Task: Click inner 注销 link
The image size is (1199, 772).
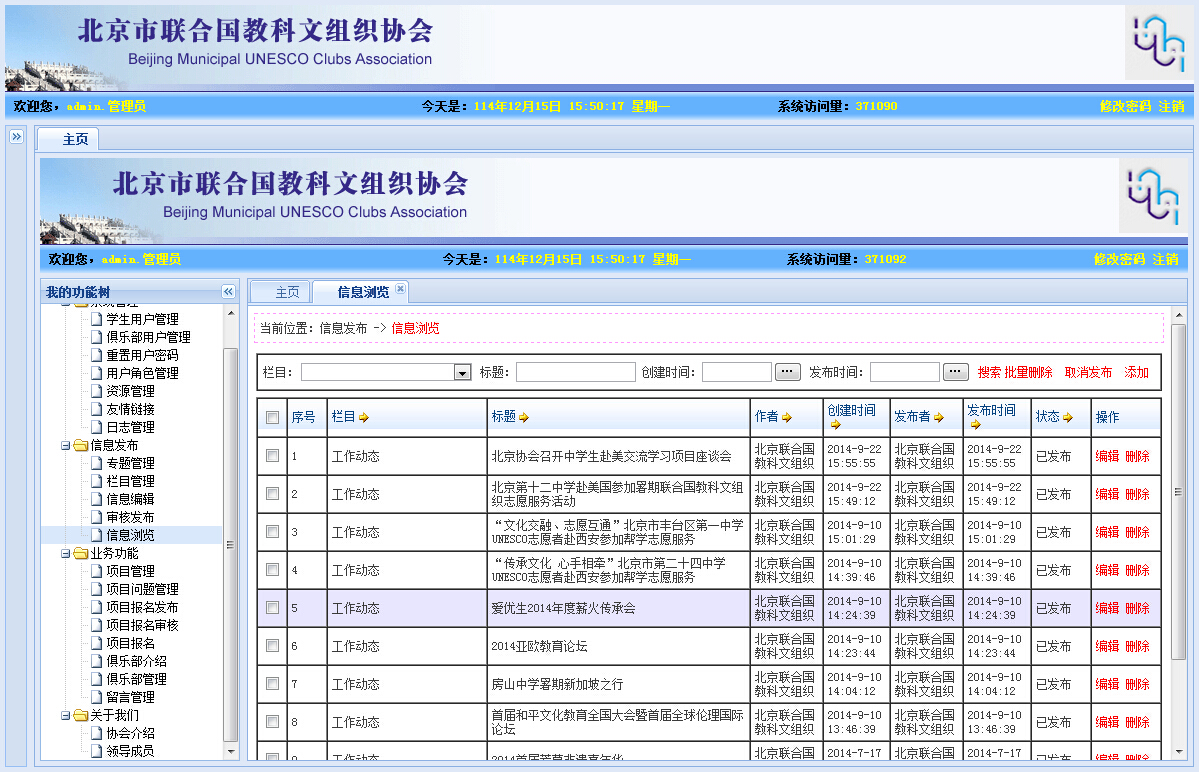Action: point(1165,259)
